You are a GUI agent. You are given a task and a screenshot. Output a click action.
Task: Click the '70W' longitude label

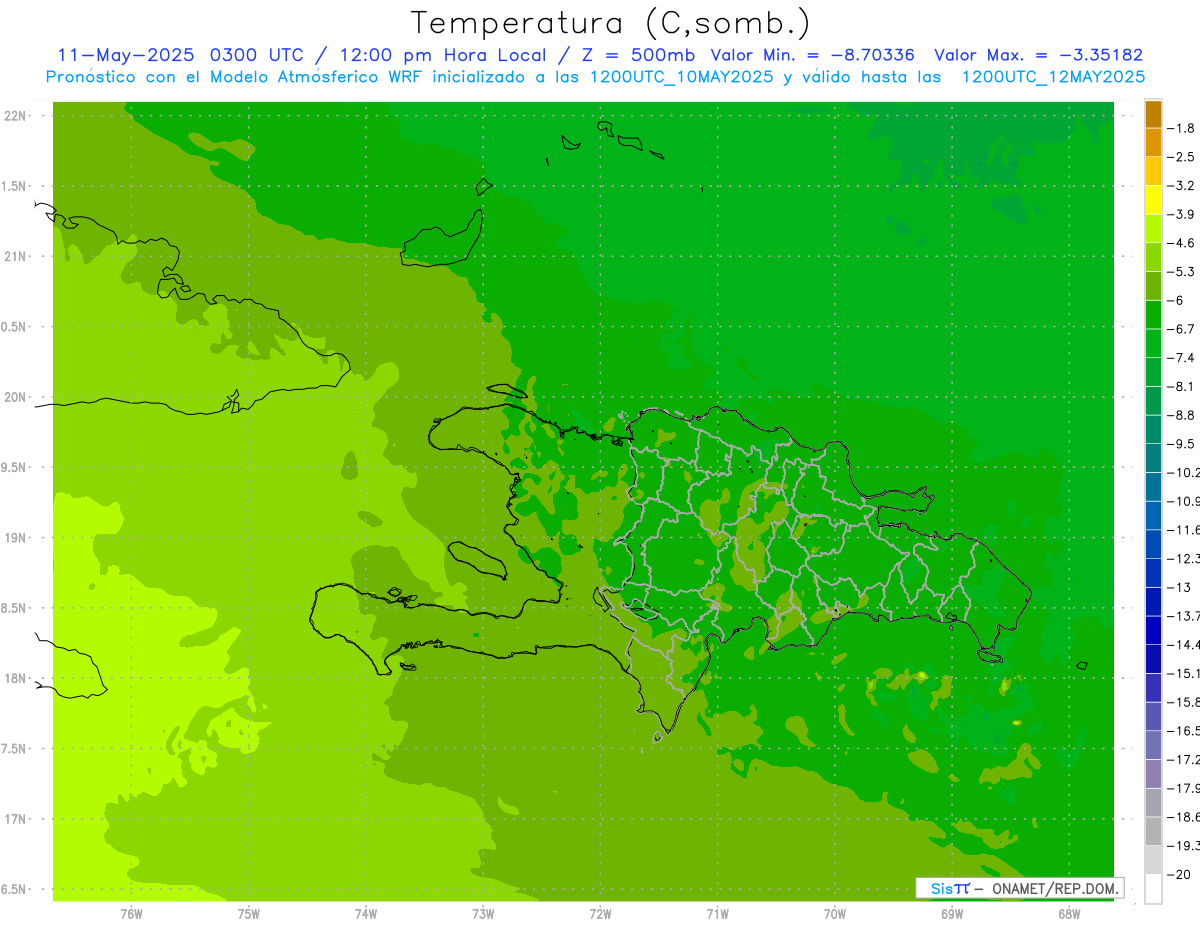click(834, 913)
